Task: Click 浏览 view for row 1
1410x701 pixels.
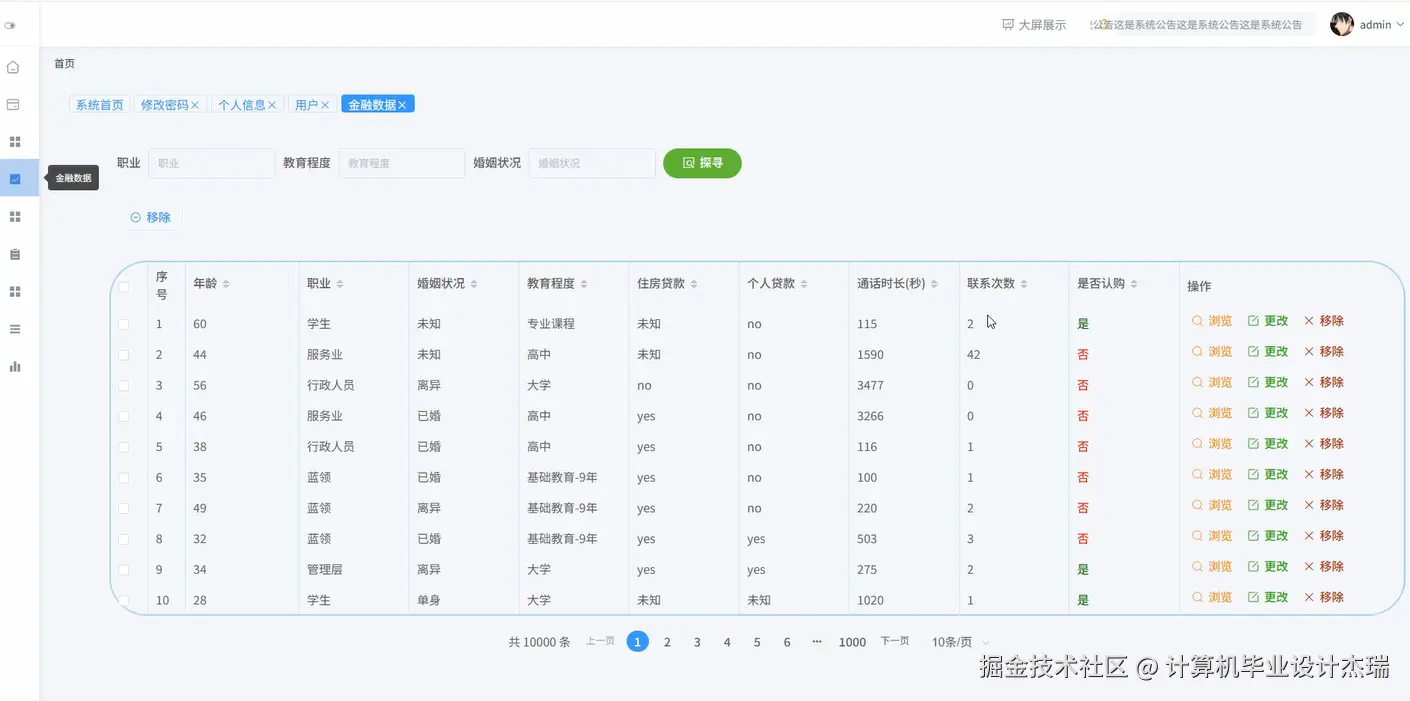Action: click(1212, 321)
